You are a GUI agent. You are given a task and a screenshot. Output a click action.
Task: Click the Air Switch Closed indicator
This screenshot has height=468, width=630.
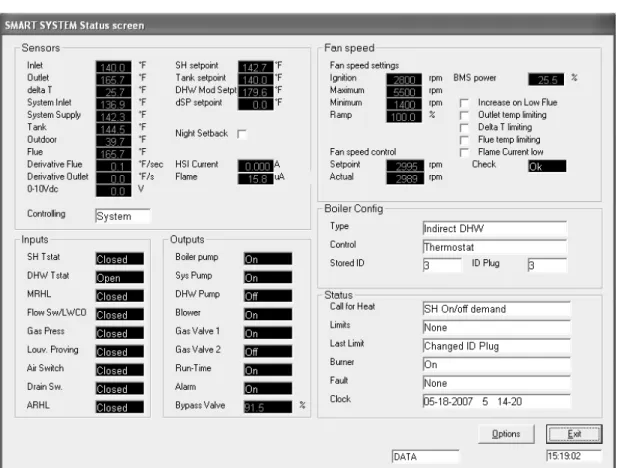click(120, 370)
